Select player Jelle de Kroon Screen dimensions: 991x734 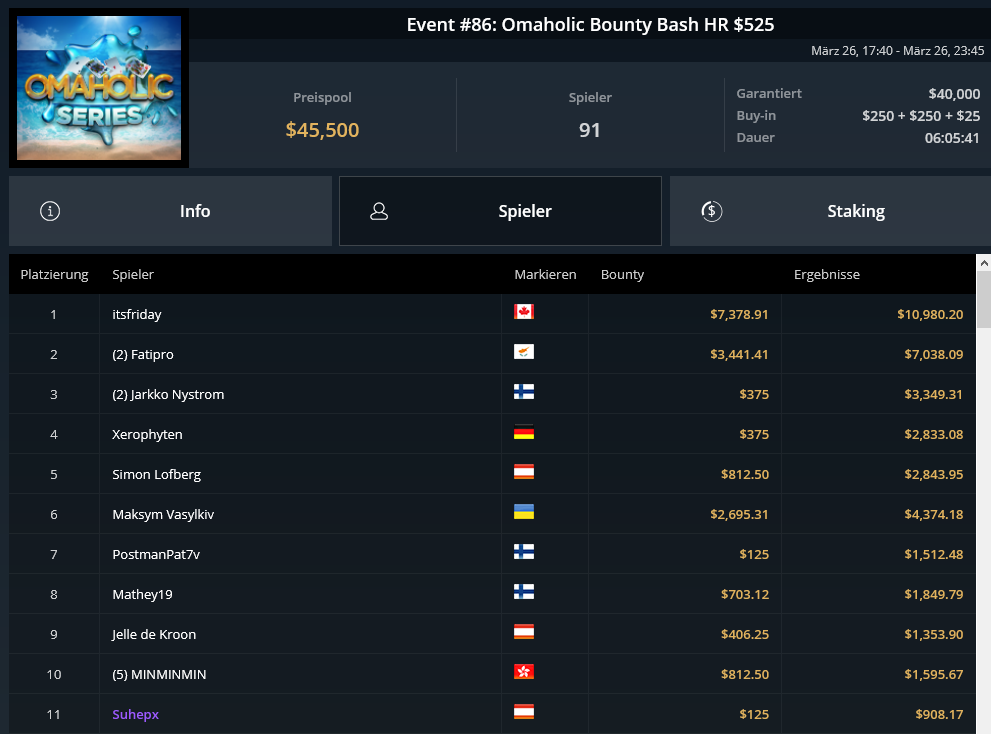[154, 634]
